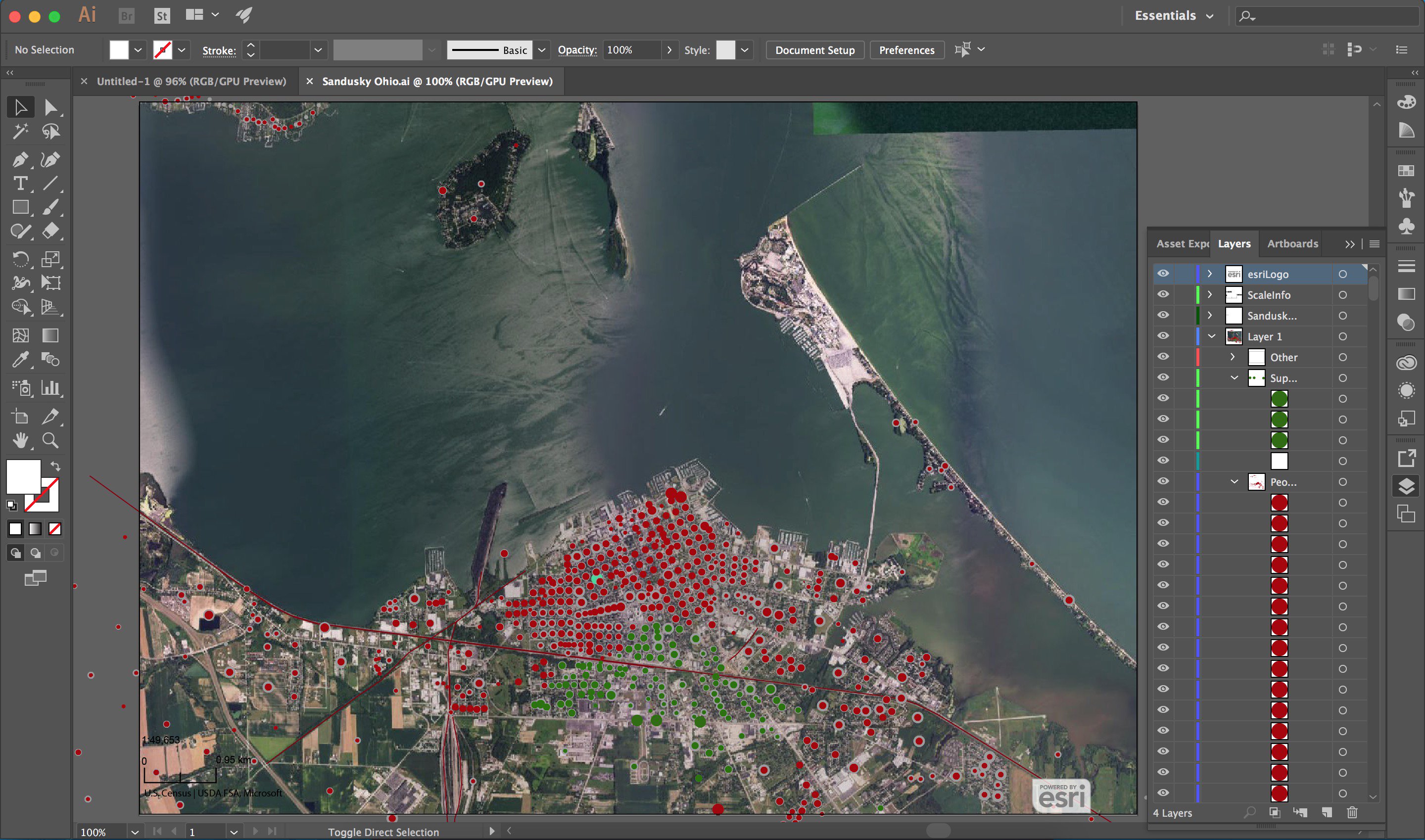Select the Pen tool
1425x840 pixels.
point(20,160)
